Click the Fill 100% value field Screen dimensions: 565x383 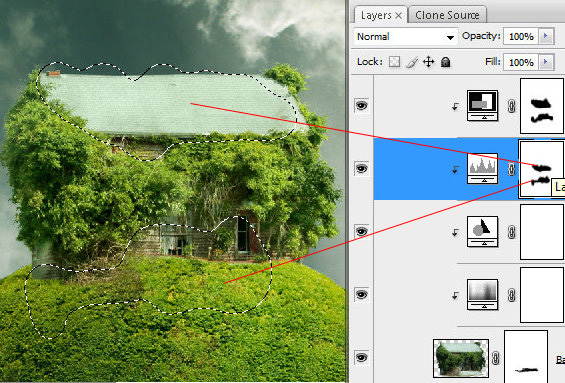521,62
